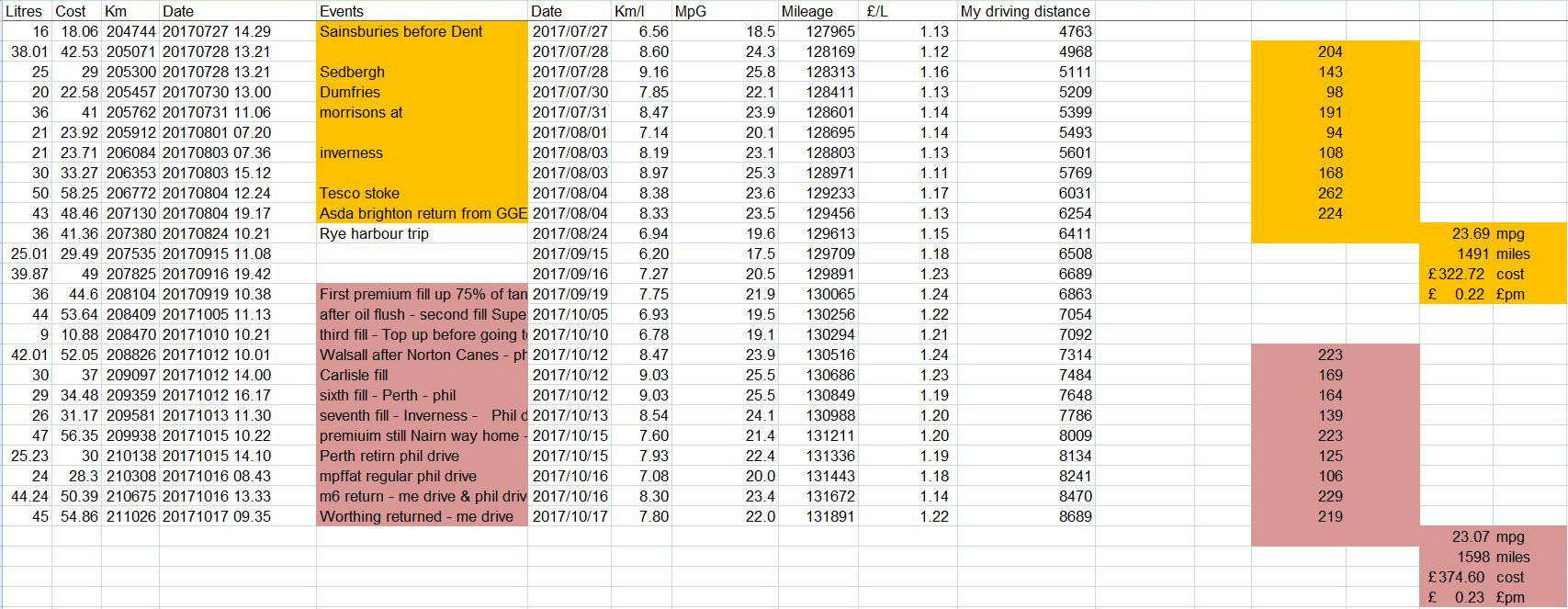
Task: Click 'after oil flush - second fill' cell
Action: pos(423,314)
